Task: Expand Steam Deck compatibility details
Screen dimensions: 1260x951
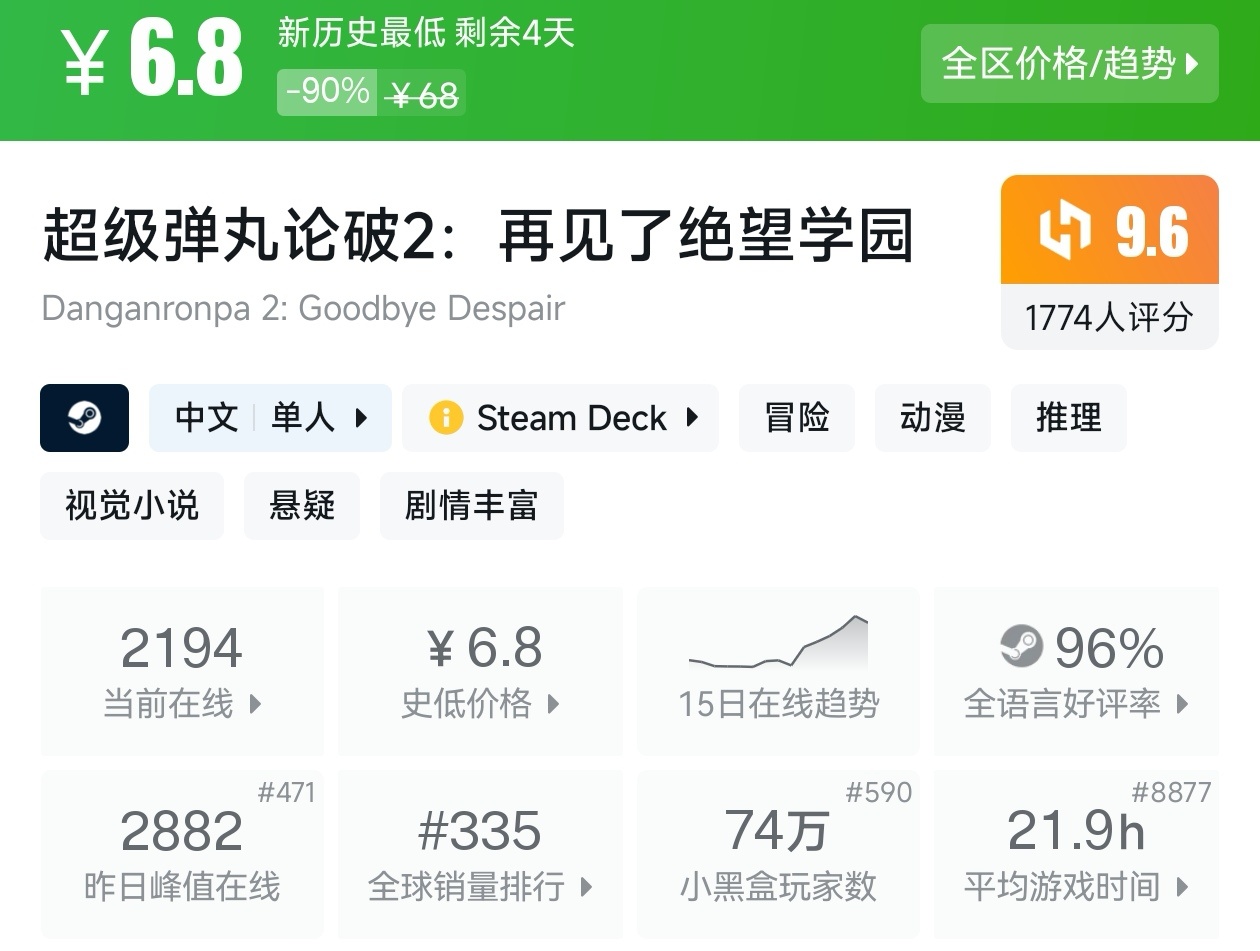Action: (x=561, y=418)
